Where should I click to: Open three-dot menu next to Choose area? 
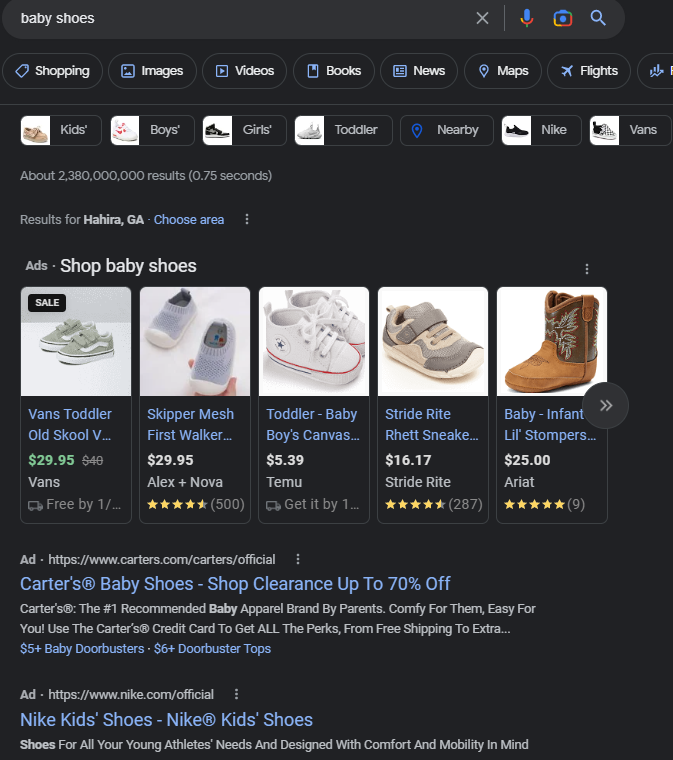[x=247, y=220]
